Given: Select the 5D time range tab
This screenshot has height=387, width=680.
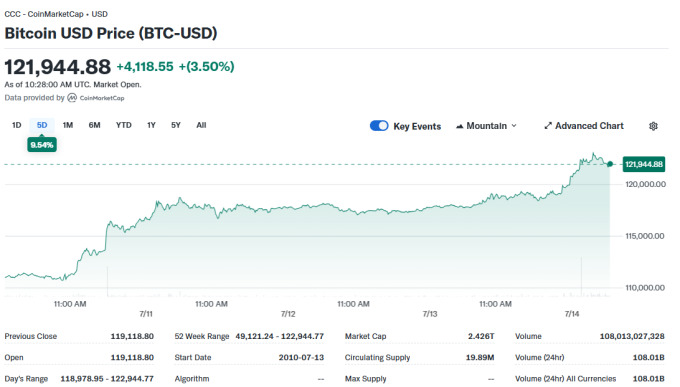Looking at the screenshot, I should tap(42, 125).
